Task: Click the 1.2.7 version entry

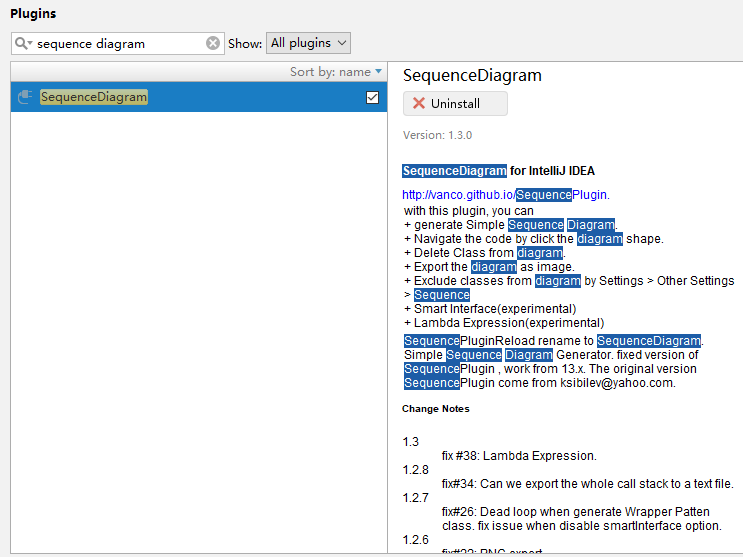Action: (415, 498)
